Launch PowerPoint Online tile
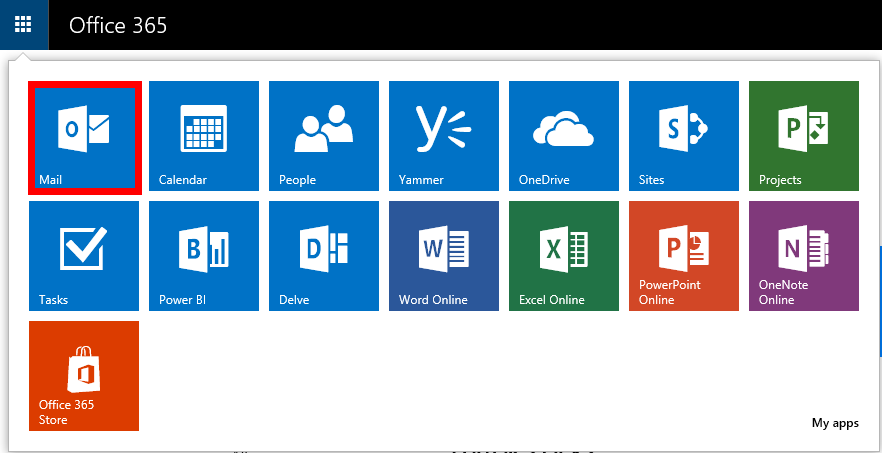The height and width of the screenshot is (453, 882). [684, 256]
